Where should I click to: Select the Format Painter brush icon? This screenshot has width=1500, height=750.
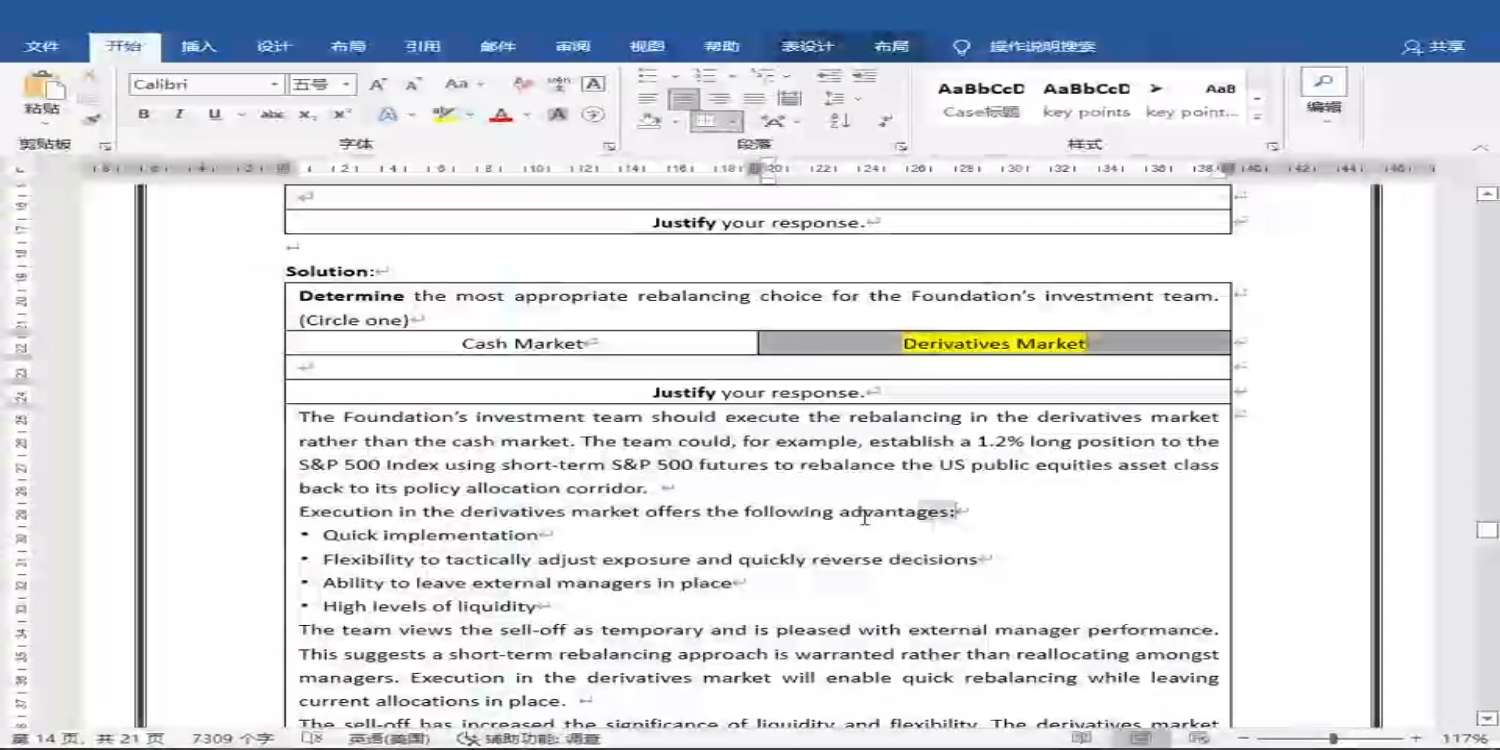click(x=91, y=120)
